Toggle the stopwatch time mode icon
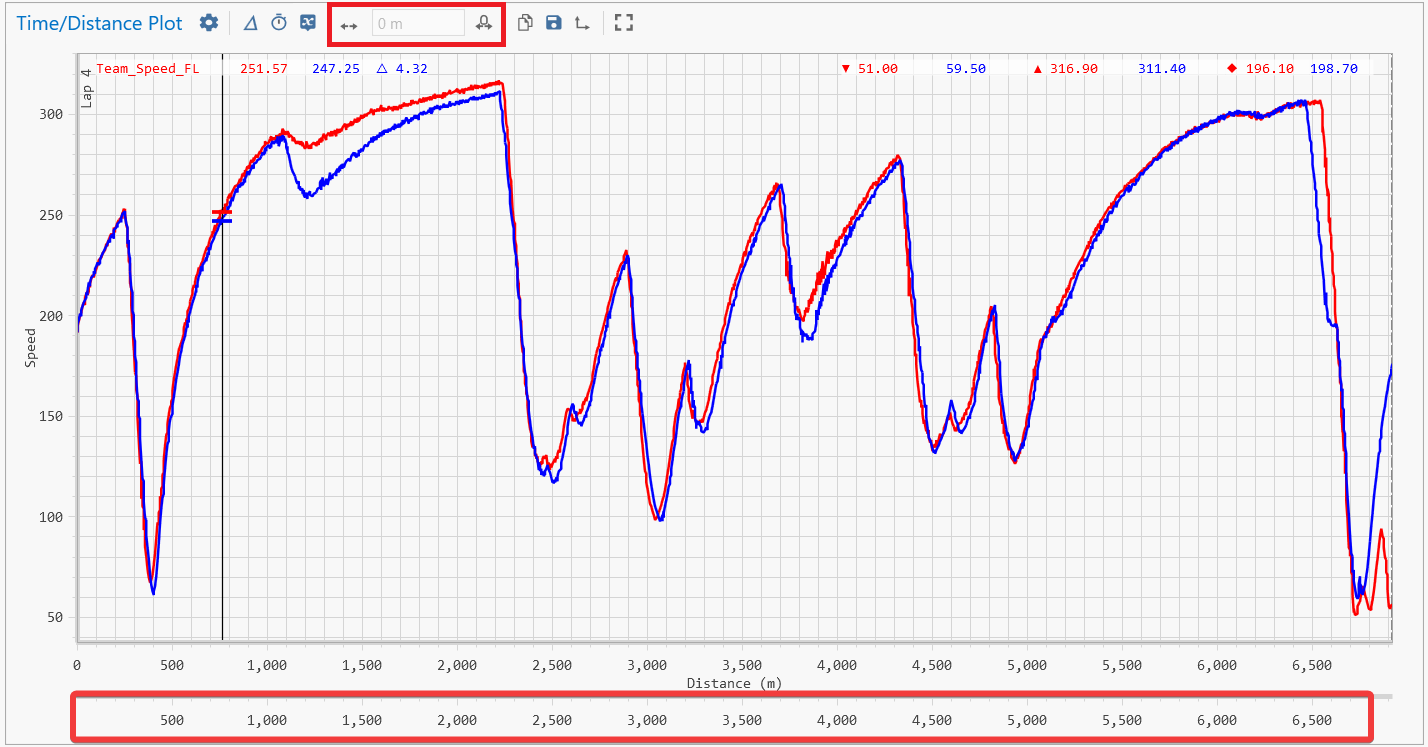Viewport: 1428px width, 747px height. (x=279, y=23)
